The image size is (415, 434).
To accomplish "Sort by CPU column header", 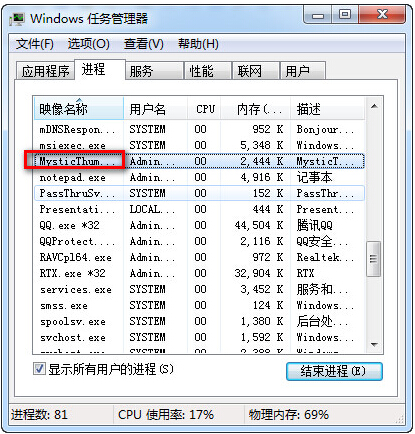I will click(204, 109).
